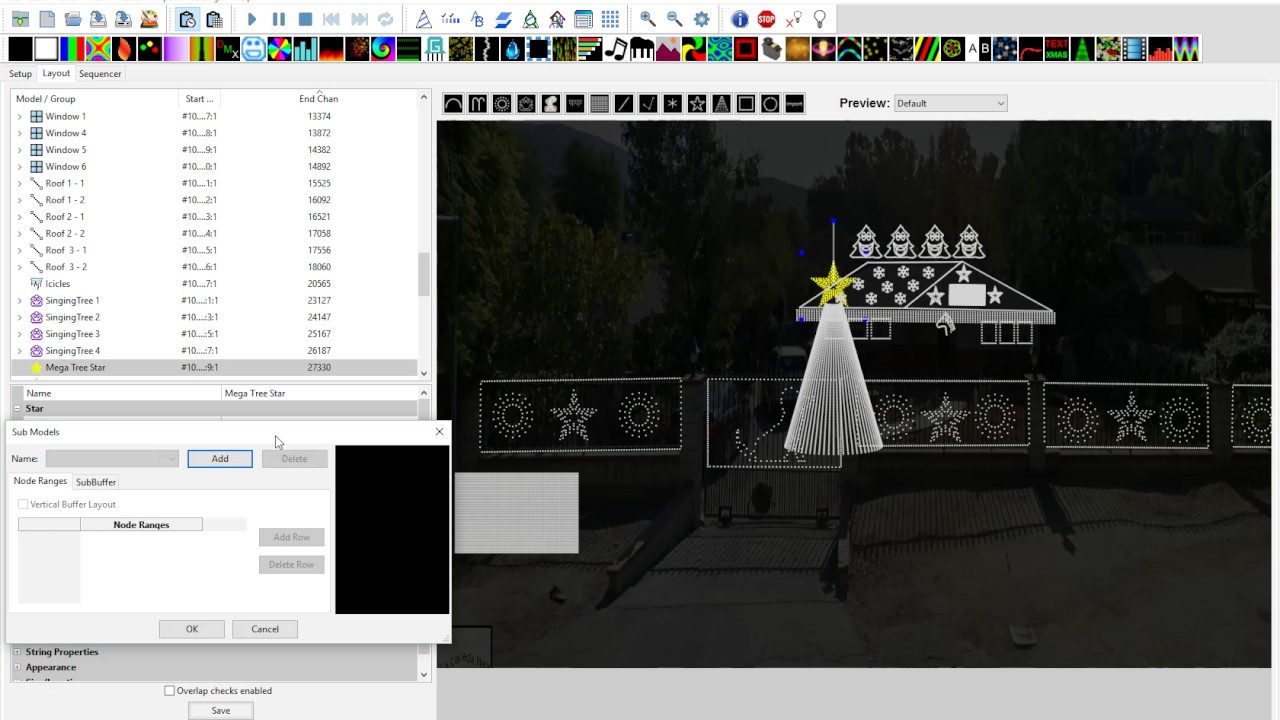
Task: Expand the SingingTree 1 row
Action: (19, 301)
